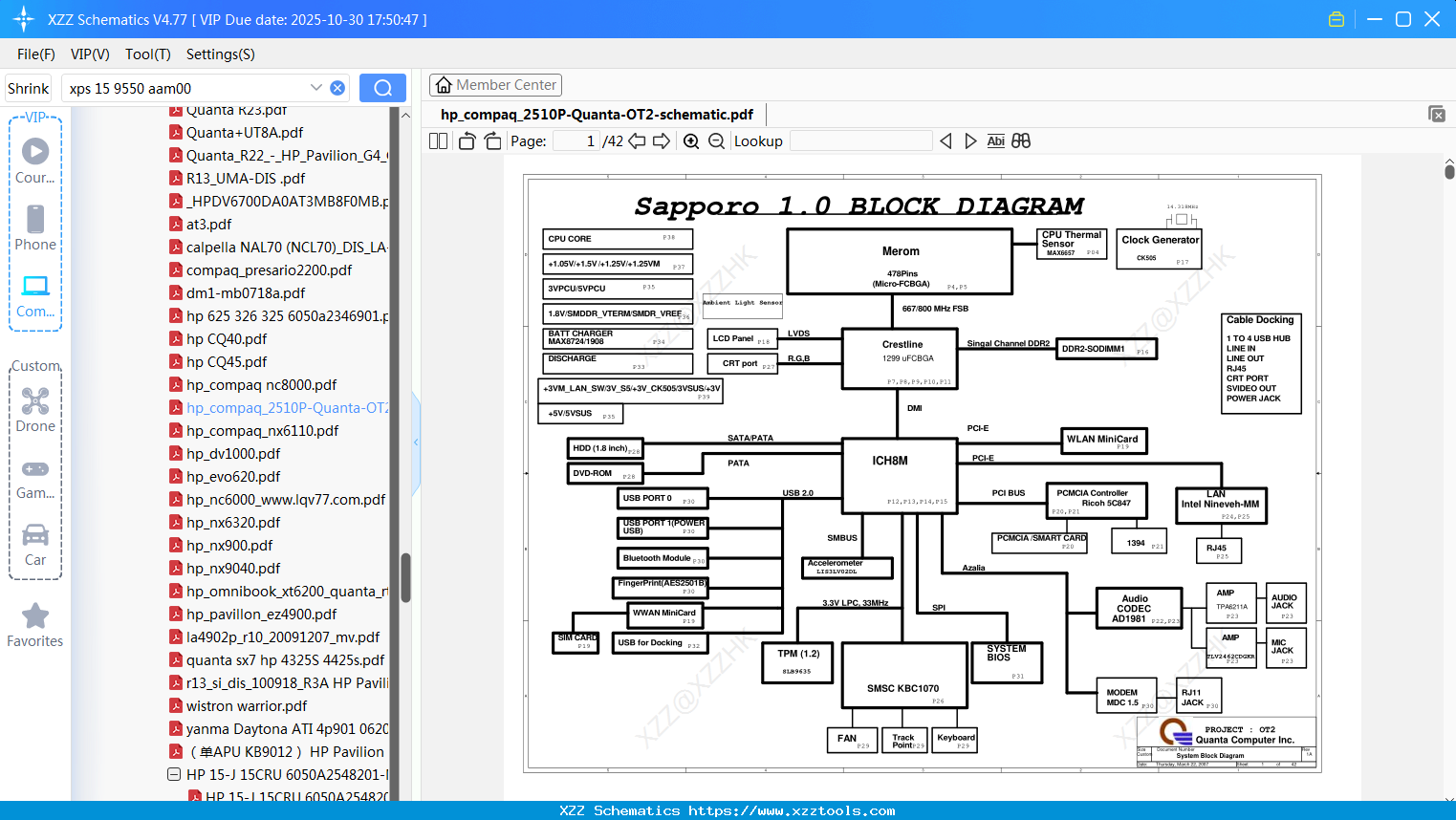Open hp CQ45.pdf
Viewport: 1456px width, 820px height.
[x=227, y=362]
